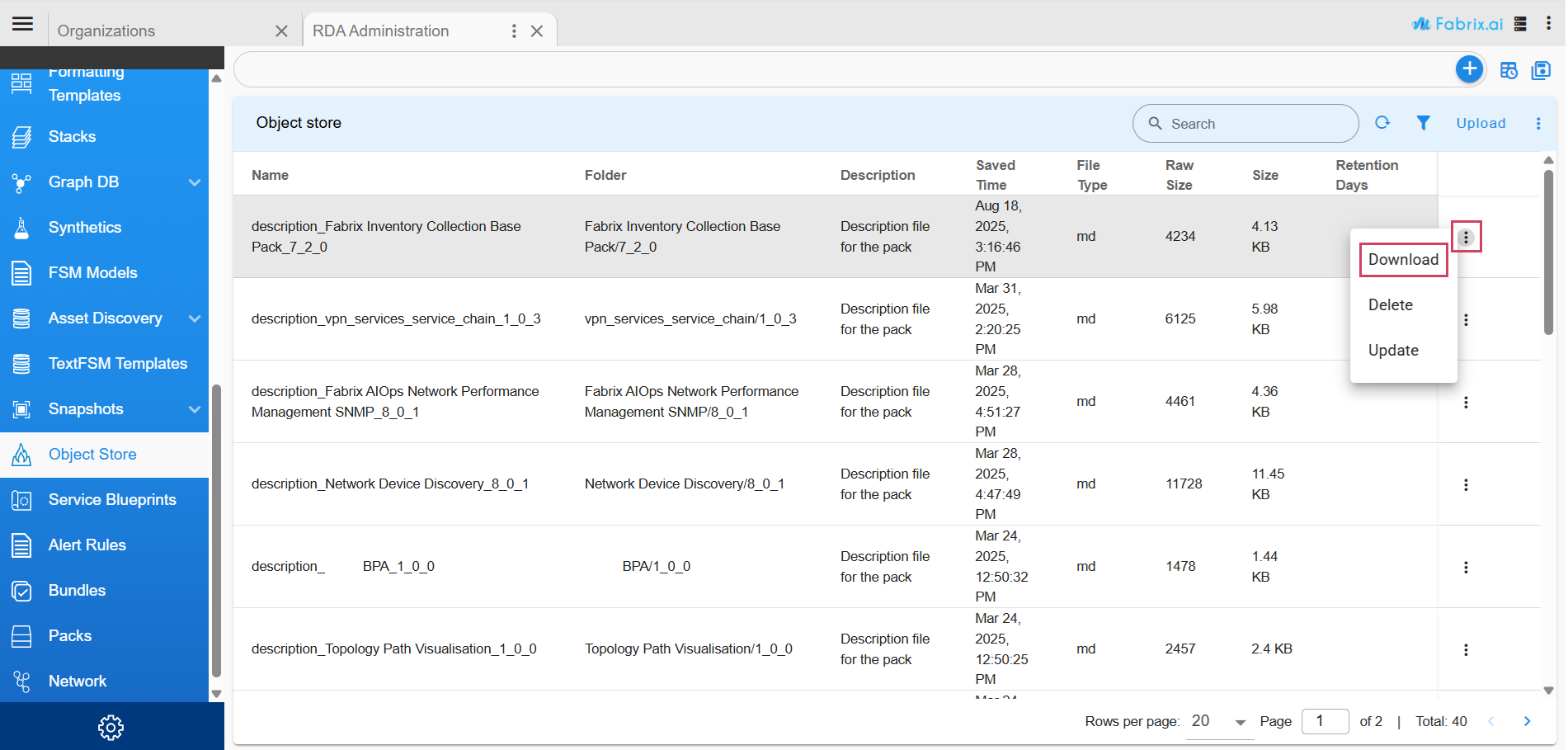The width and height of the screenshot is (1568, 750).
Task: Open settings gear at sidebar bottom
Action: (111, 727)
